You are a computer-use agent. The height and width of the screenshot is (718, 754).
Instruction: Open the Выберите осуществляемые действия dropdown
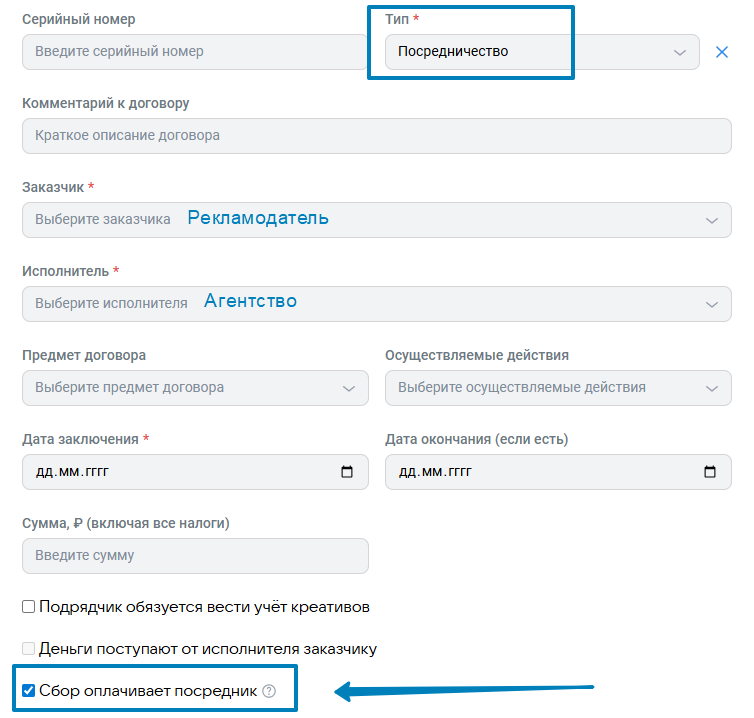point(558,388)
